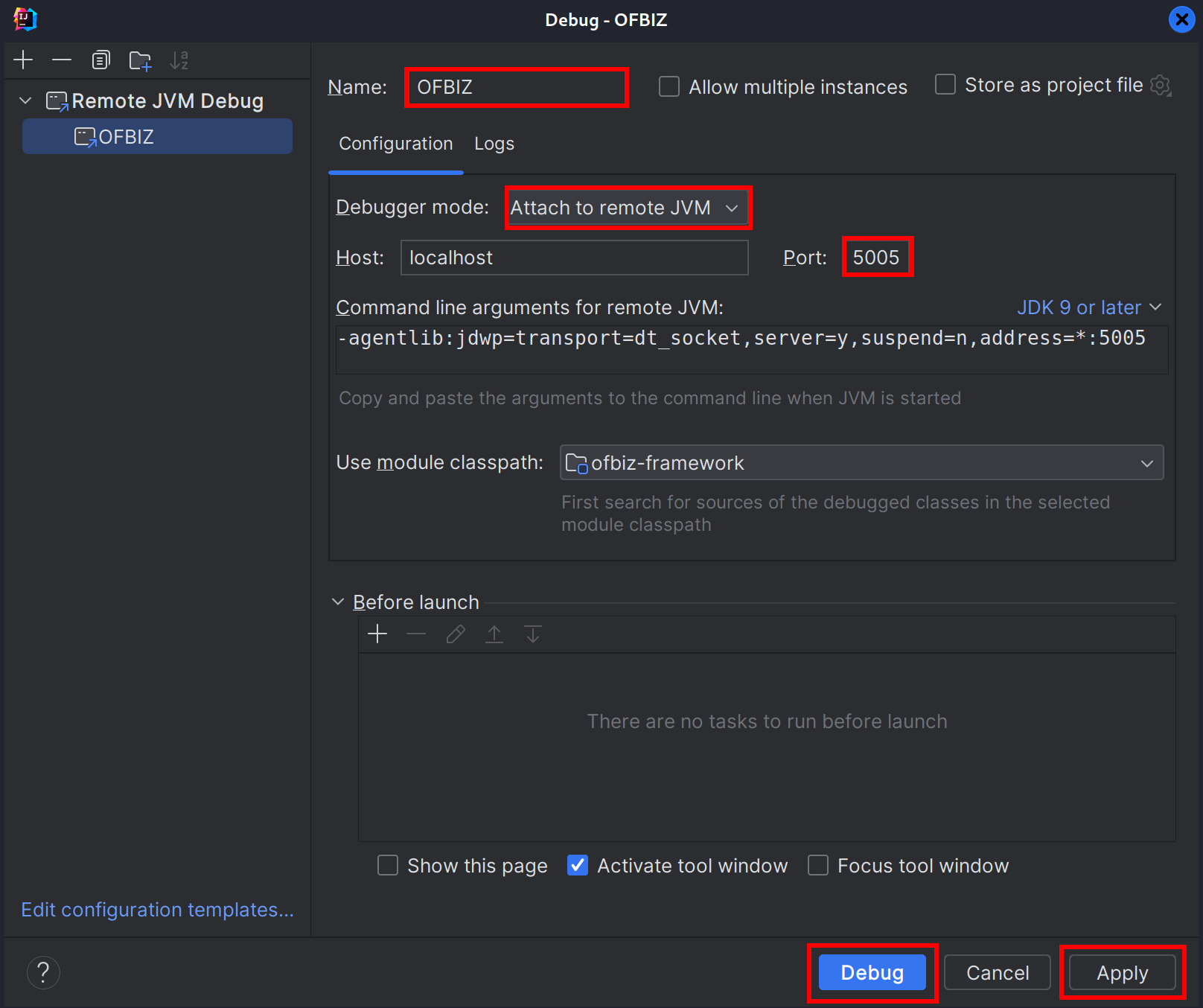
Task: Select the Remote JVM Debug category row
Action: (157, 101)
